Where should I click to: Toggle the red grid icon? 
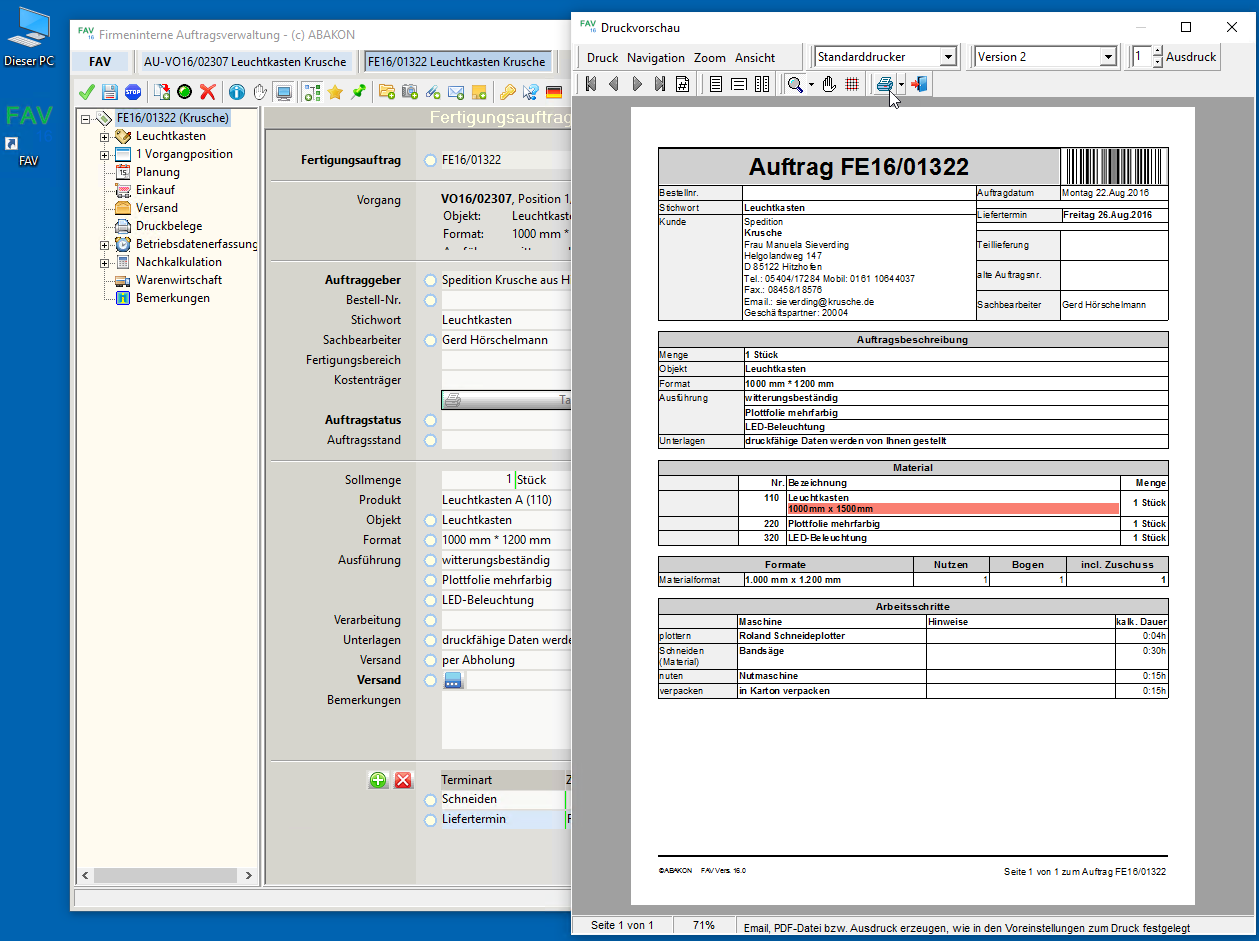pos(852,84)
